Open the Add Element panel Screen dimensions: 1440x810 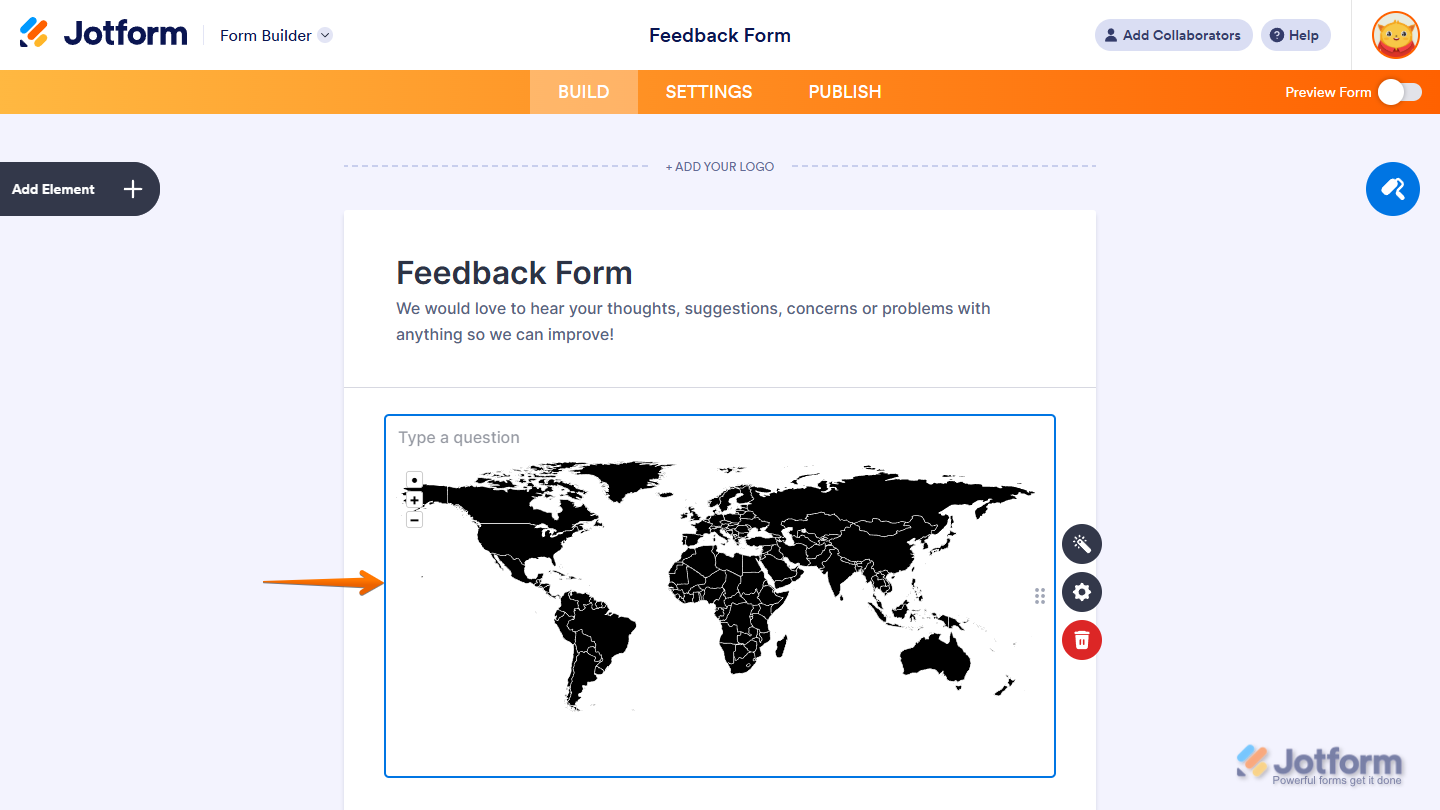click(x=70, y=189)
